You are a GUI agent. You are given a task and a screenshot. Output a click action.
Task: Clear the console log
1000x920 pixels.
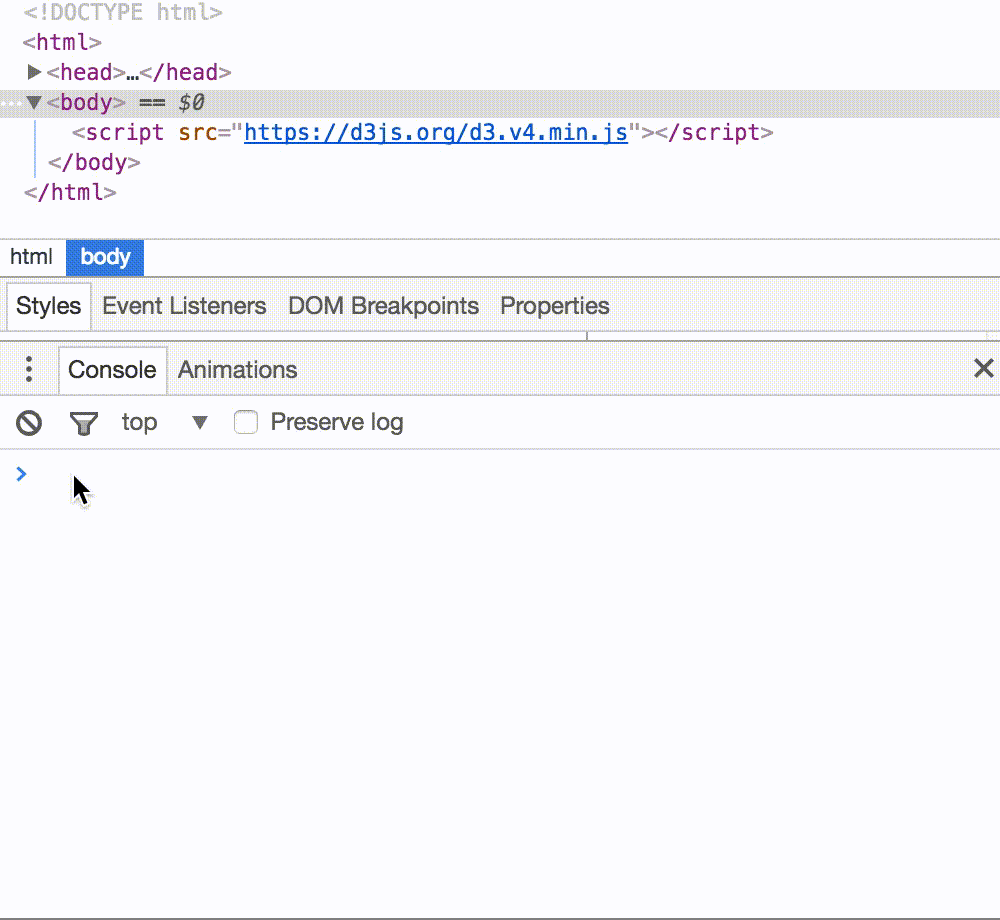click(x=29, y=423)
